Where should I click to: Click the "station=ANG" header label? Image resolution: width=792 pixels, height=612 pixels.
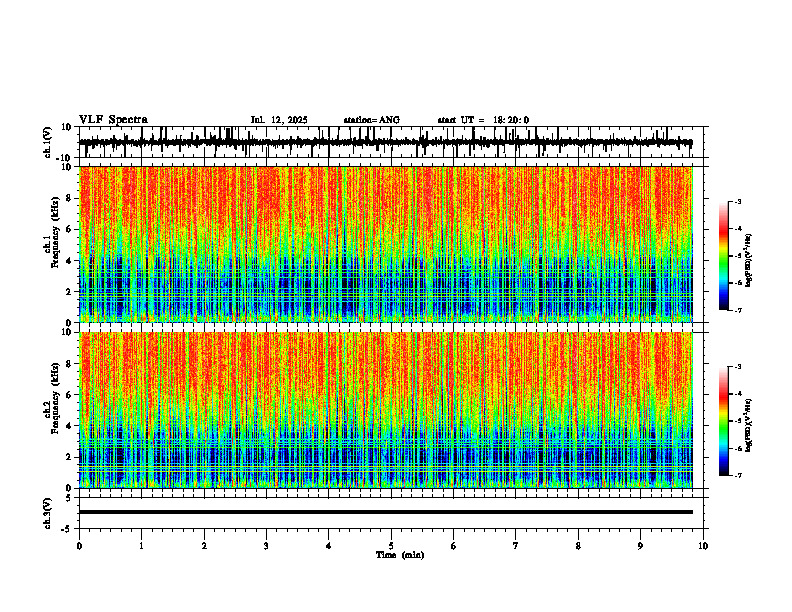point(372,120)
